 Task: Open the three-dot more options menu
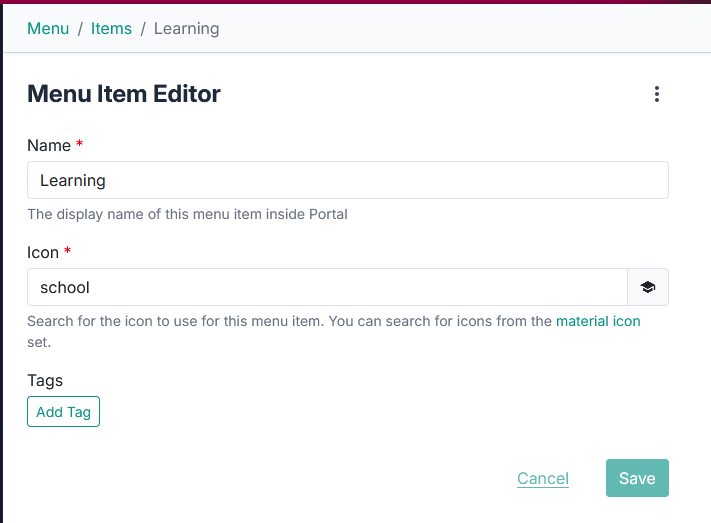[x=657, y=94]
